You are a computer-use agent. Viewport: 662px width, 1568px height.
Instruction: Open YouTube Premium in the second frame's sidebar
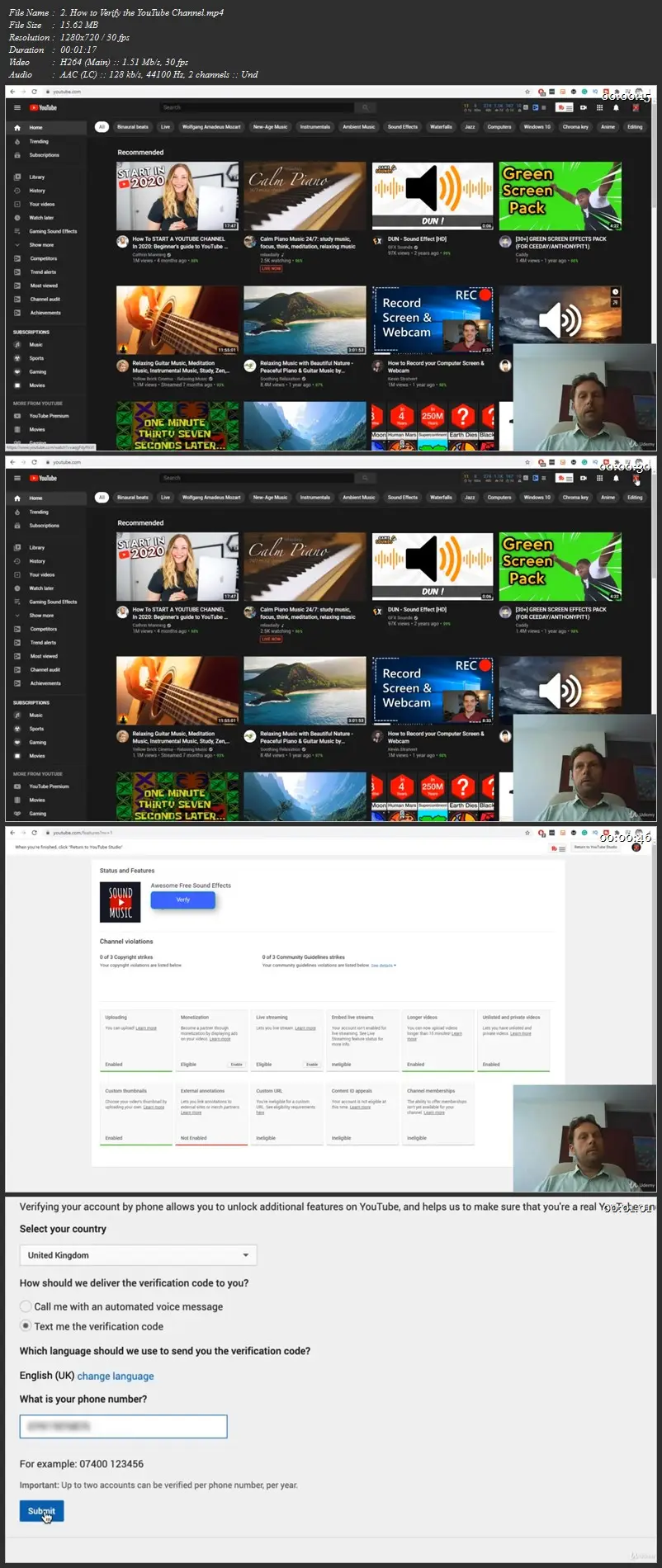click(49, 786)
